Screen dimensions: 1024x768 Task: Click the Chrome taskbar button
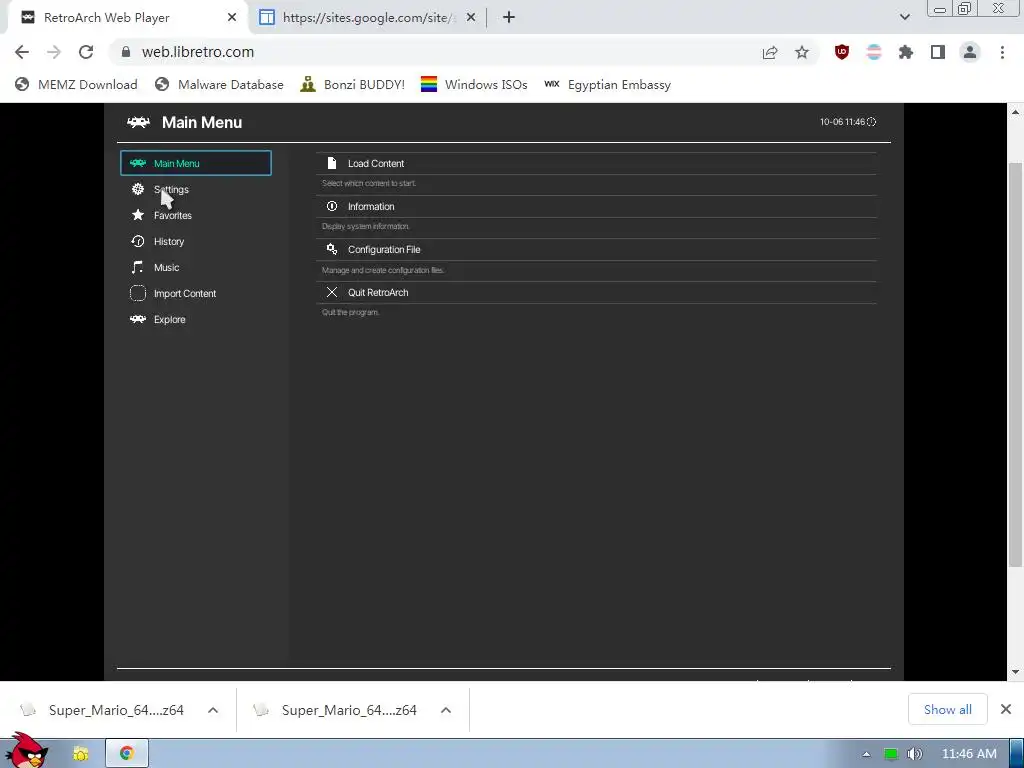coord(127,754)
